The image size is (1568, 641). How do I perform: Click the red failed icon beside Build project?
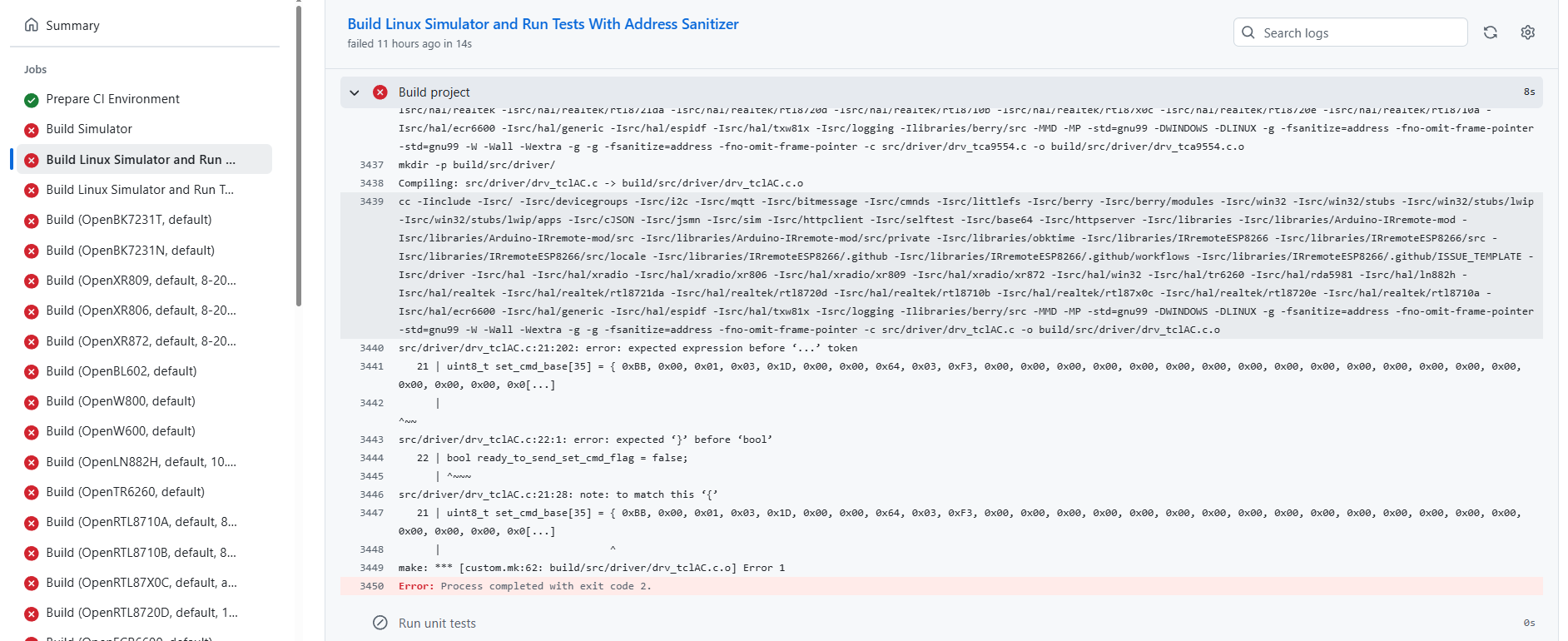[380, 92]
